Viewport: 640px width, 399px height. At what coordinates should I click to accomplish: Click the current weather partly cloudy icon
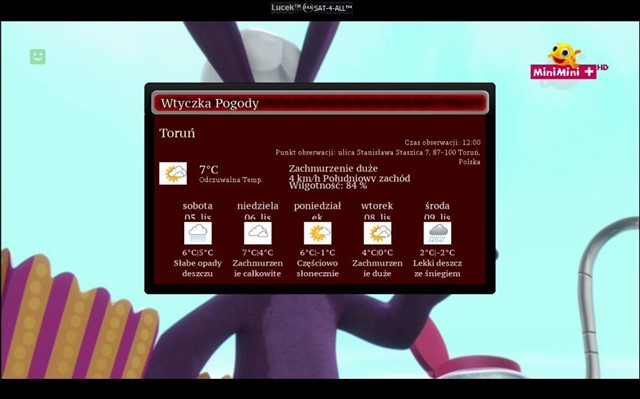point(173,173)
